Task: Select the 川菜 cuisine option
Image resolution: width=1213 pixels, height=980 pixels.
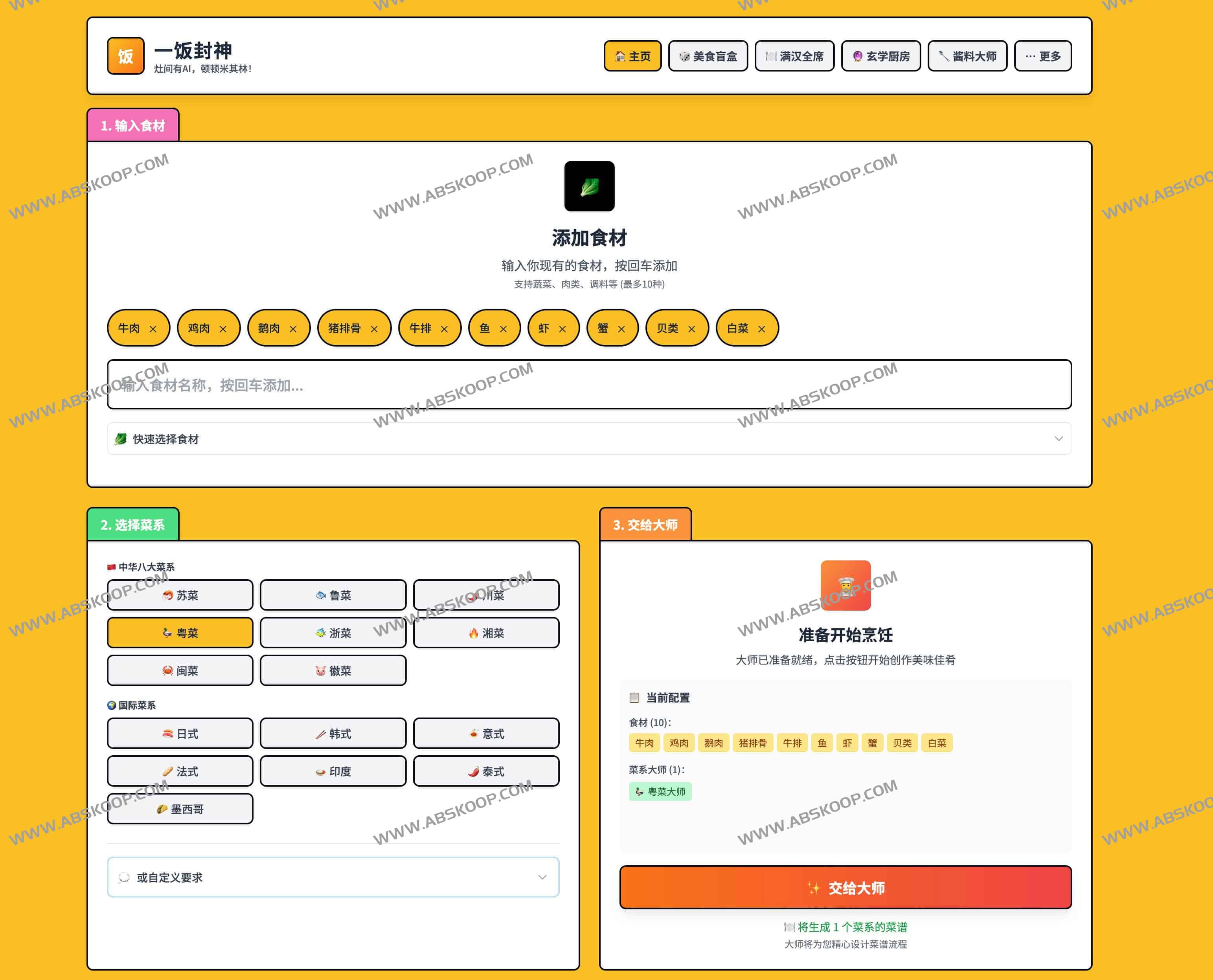Action: 486,595
